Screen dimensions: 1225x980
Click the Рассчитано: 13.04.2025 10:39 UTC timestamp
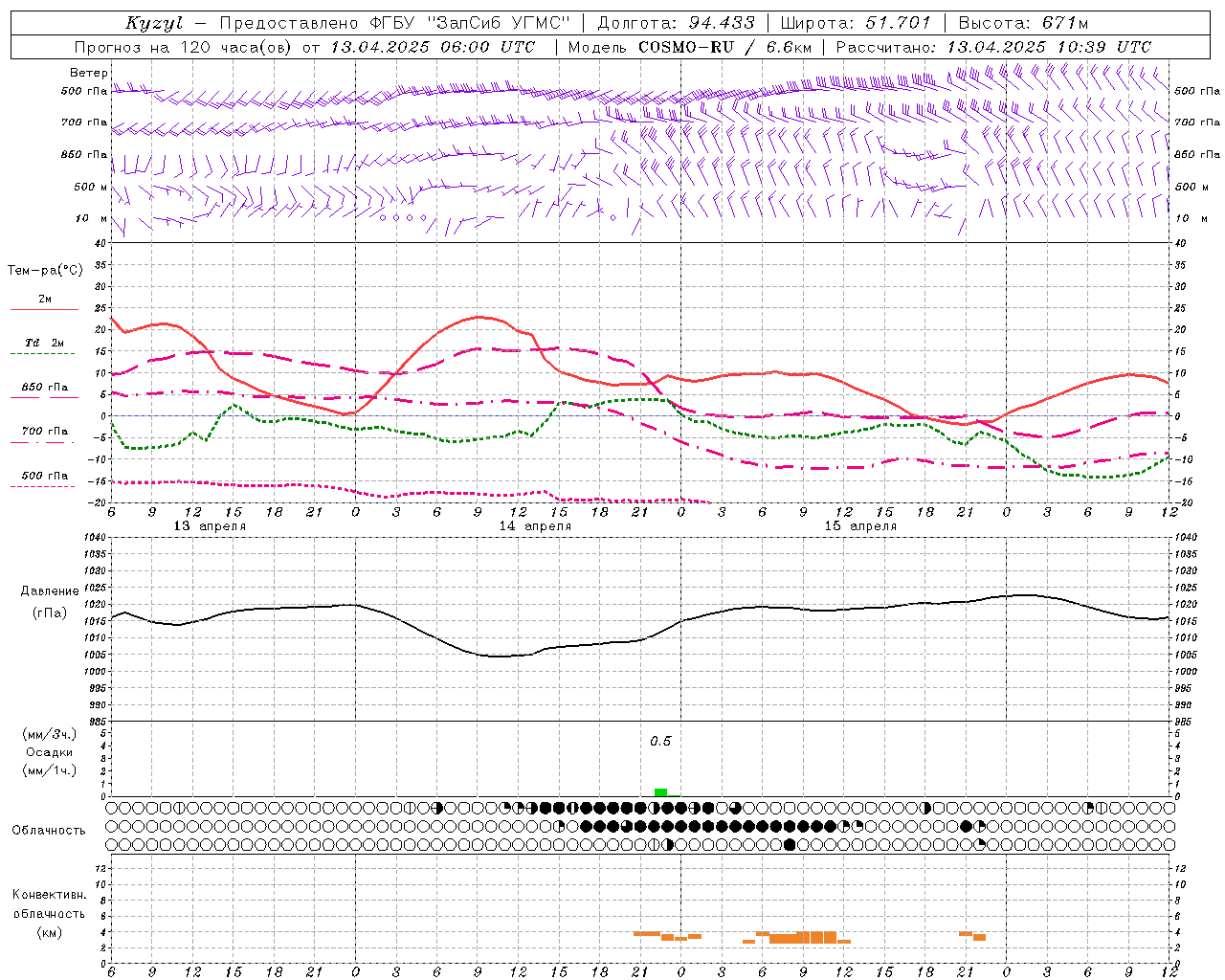point(993,47)
